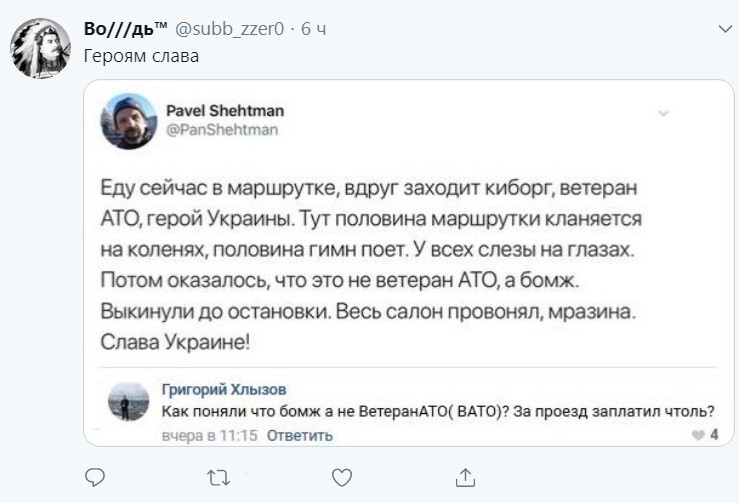
Task: Click the small heart beside the 4 count
Action: [698, 435]
